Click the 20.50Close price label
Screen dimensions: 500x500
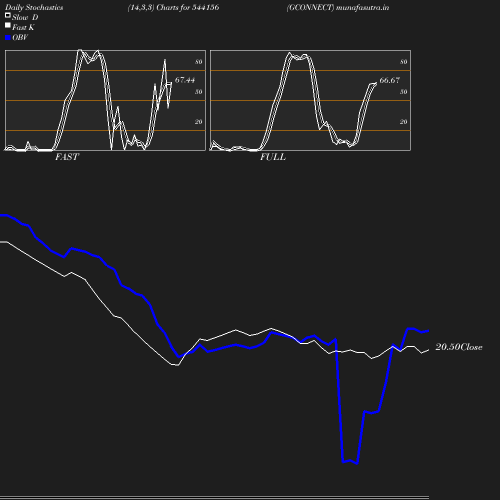[x=459, y=347]
